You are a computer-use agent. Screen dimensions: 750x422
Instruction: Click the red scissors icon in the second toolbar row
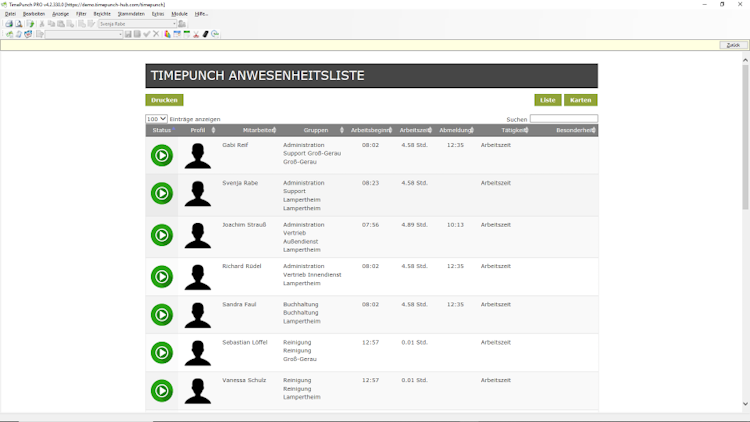coord(196,34)
